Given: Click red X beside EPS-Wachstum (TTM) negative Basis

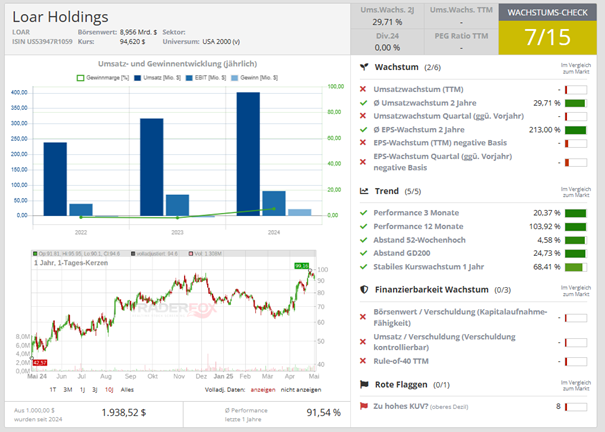Looking at the screenshot, I should click(x=363, y=143).
